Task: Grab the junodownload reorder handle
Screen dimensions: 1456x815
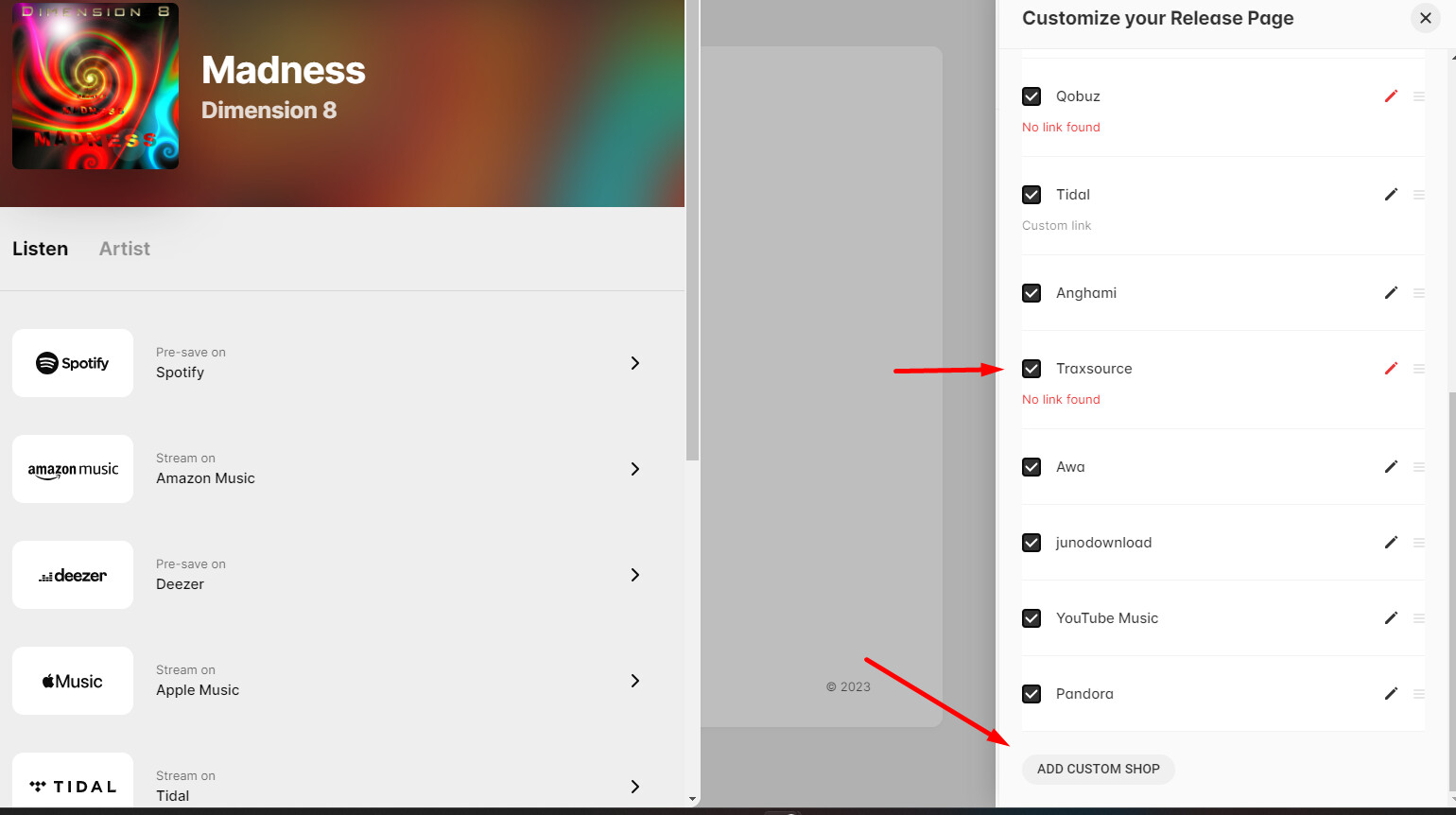Action: pos(1419,543)
